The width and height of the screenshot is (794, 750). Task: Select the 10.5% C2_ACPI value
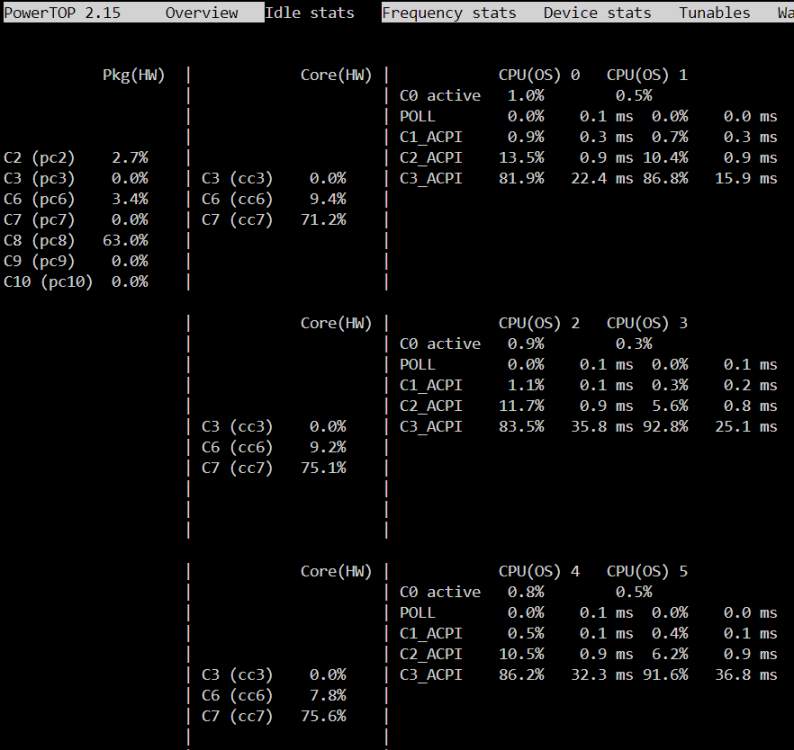[522, 654]
